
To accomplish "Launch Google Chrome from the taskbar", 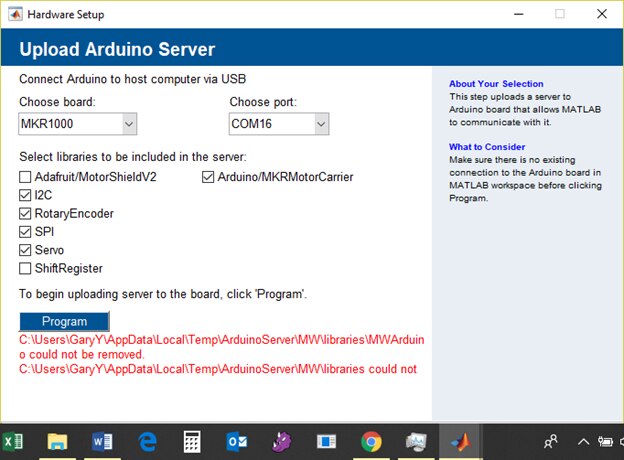I will [371, 442].
